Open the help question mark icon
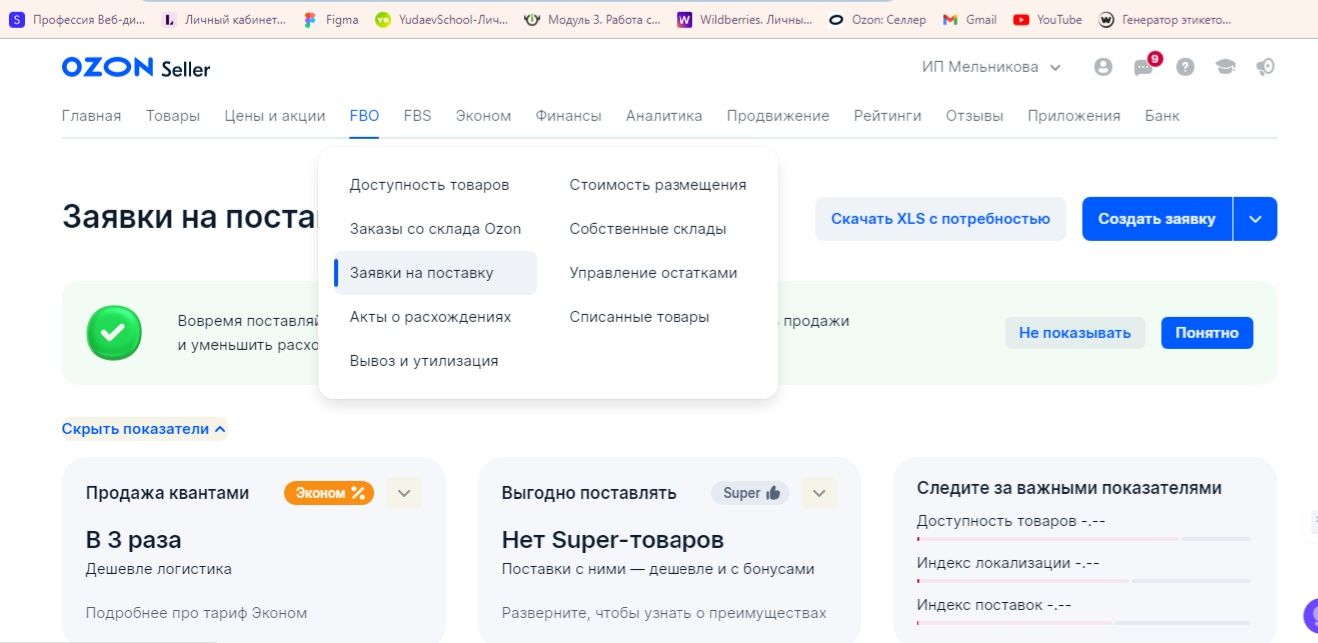The width and height of the screenshot is (1318, 643). [x=1185, y=67]
